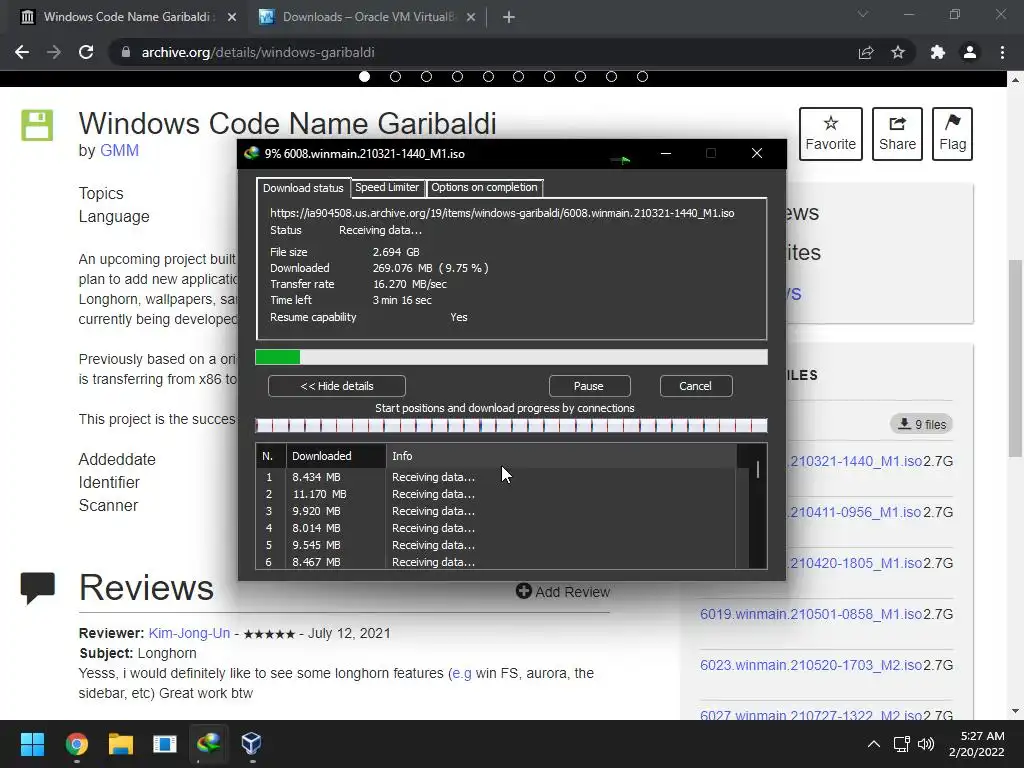The height and width of the screenshot is (768, 1024).
Task: Click the connections progress segment bar
Action: (511, 426)
